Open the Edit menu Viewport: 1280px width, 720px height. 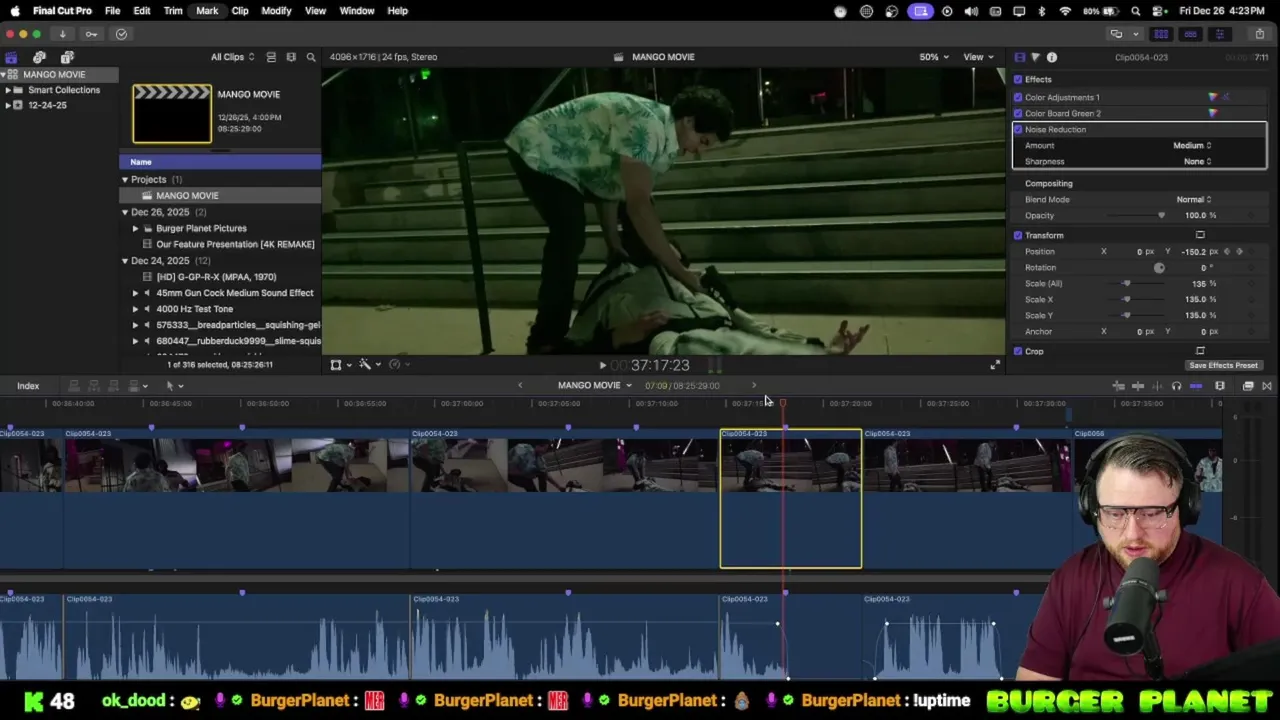142,11
